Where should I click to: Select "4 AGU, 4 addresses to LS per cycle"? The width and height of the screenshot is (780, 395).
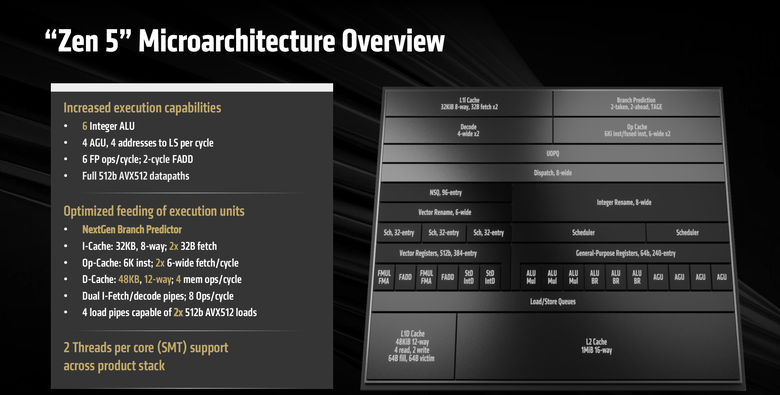[148, 143]
